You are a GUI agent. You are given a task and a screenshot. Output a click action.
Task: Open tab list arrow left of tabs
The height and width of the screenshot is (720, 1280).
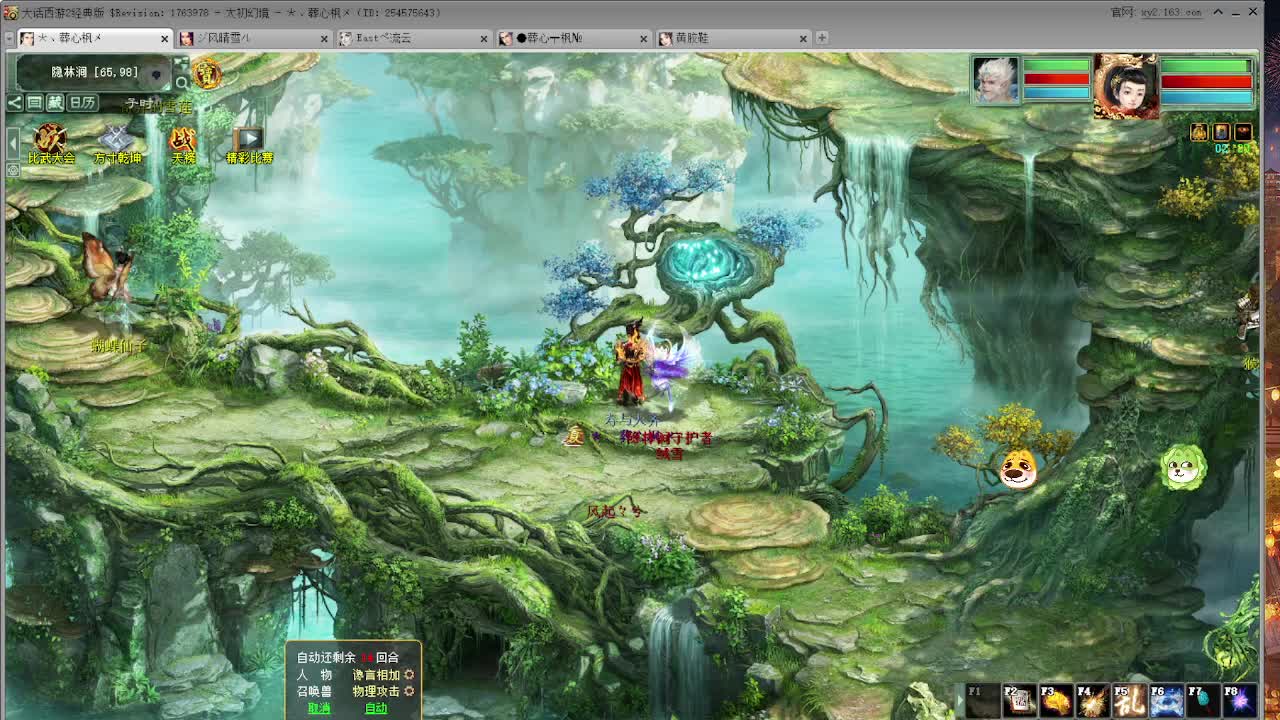pos(9,38)
